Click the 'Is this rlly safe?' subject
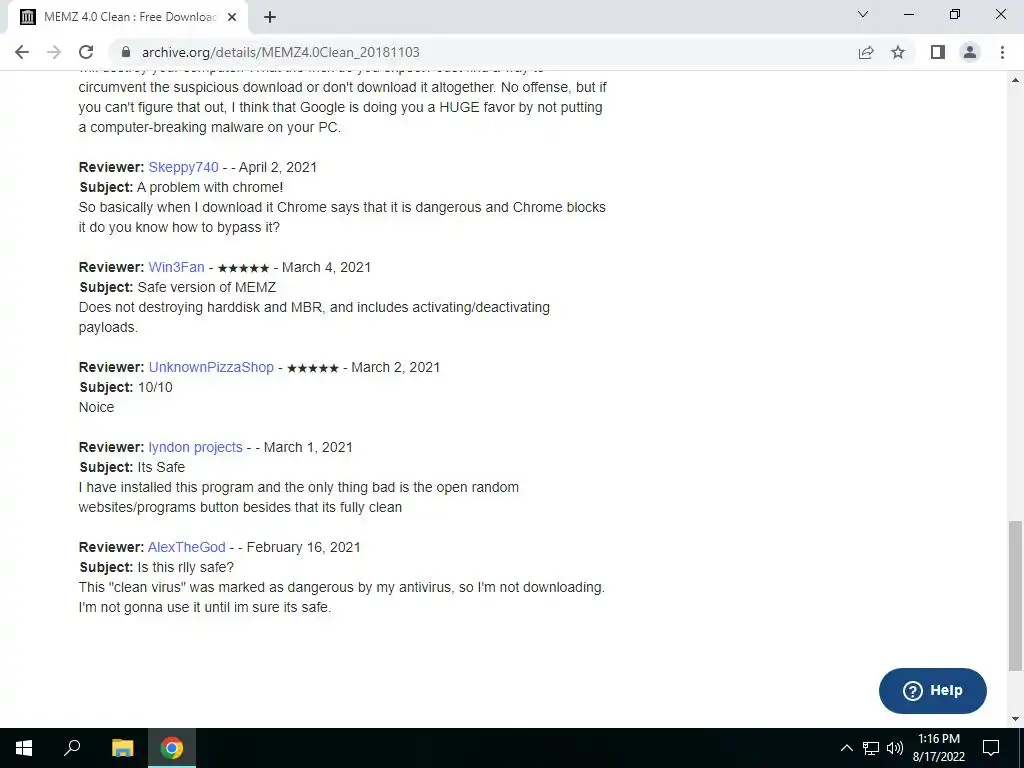 coord(185,568)
